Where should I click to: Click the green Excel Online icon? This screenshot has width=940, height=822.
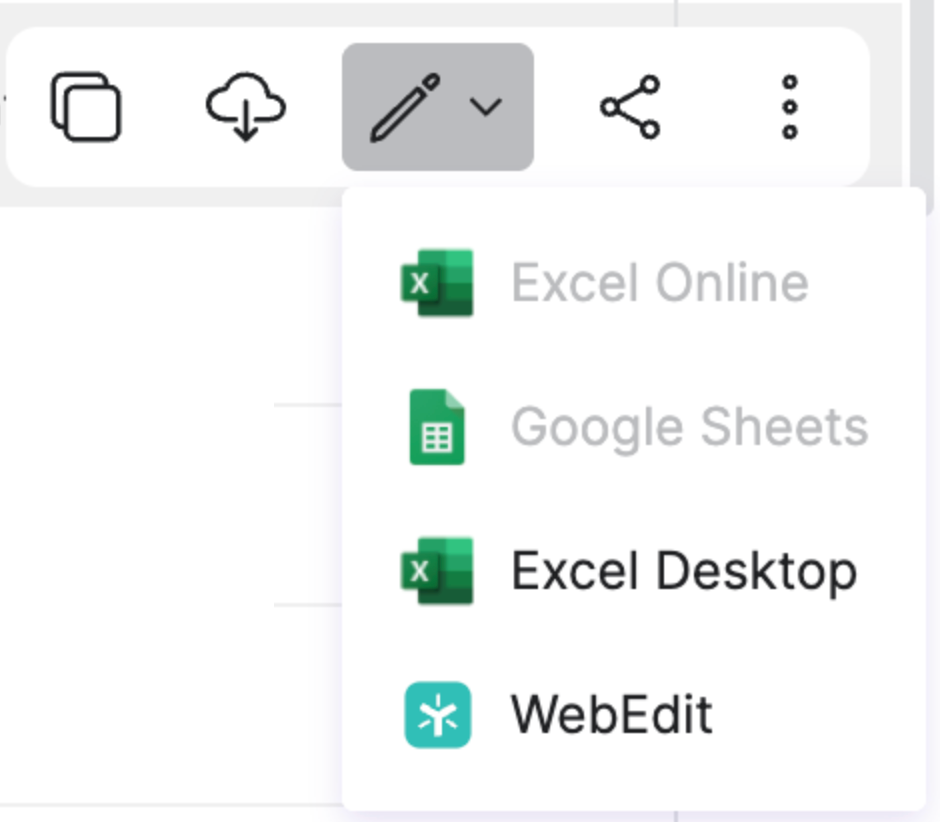coord(437,283)
